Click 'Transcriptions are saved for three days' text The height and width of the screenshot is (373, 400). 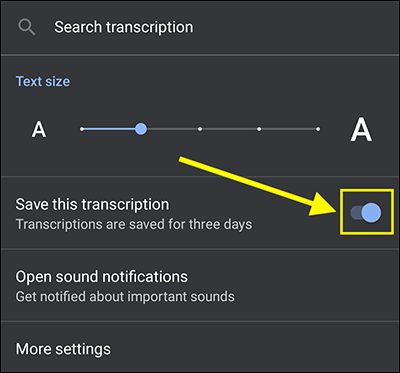coord(134,224)
